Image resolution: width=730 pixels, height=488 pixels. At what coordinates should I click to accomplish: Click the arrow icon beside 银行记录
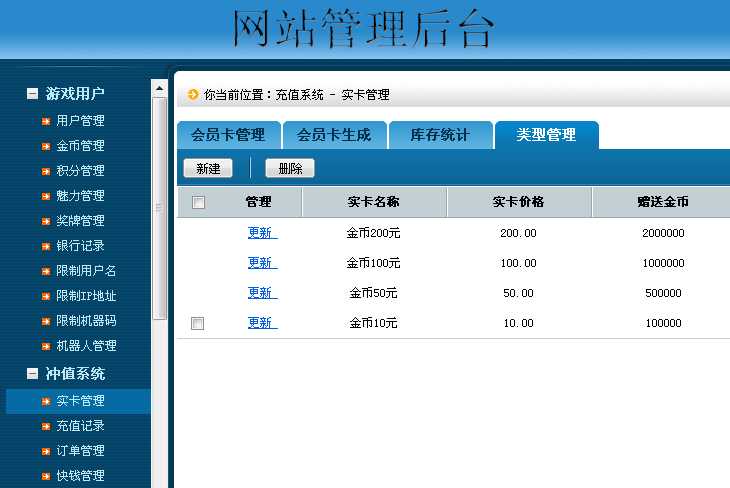pos(46,246)
